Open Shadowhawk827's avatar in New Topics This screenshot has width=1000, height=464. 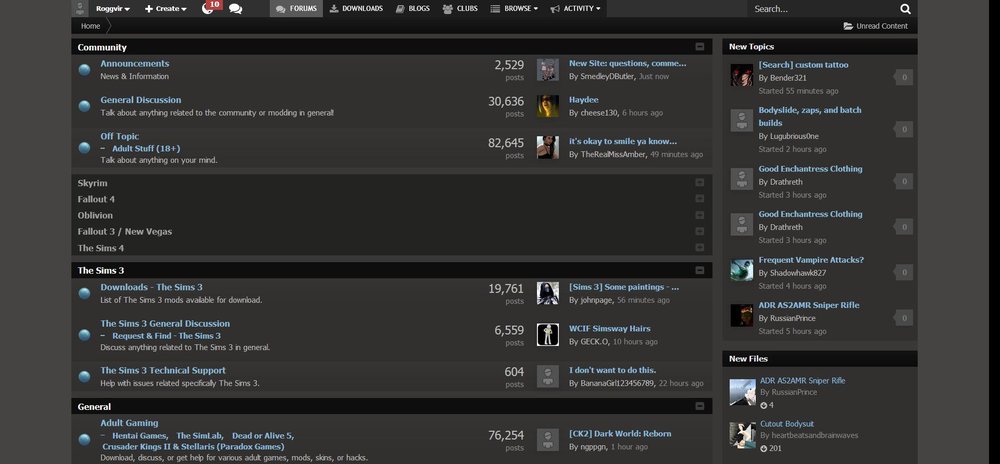pos(742,270)
